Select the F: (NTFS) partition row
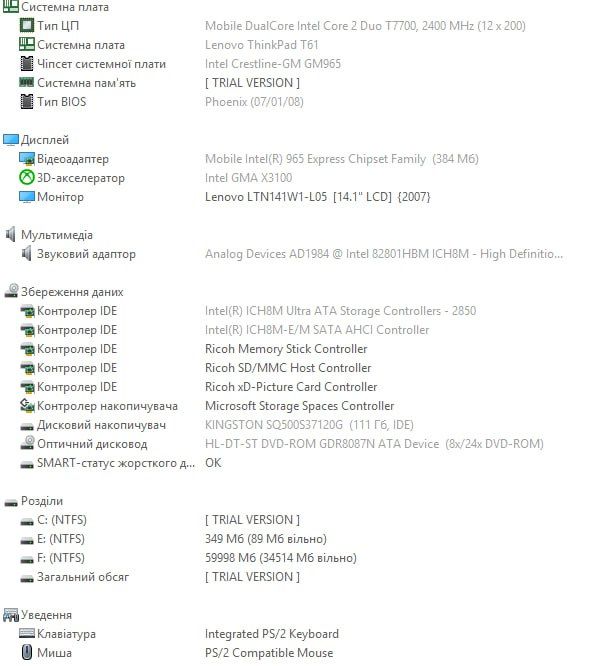The width and height of the screenshot is (598, 666). [61, 558]
